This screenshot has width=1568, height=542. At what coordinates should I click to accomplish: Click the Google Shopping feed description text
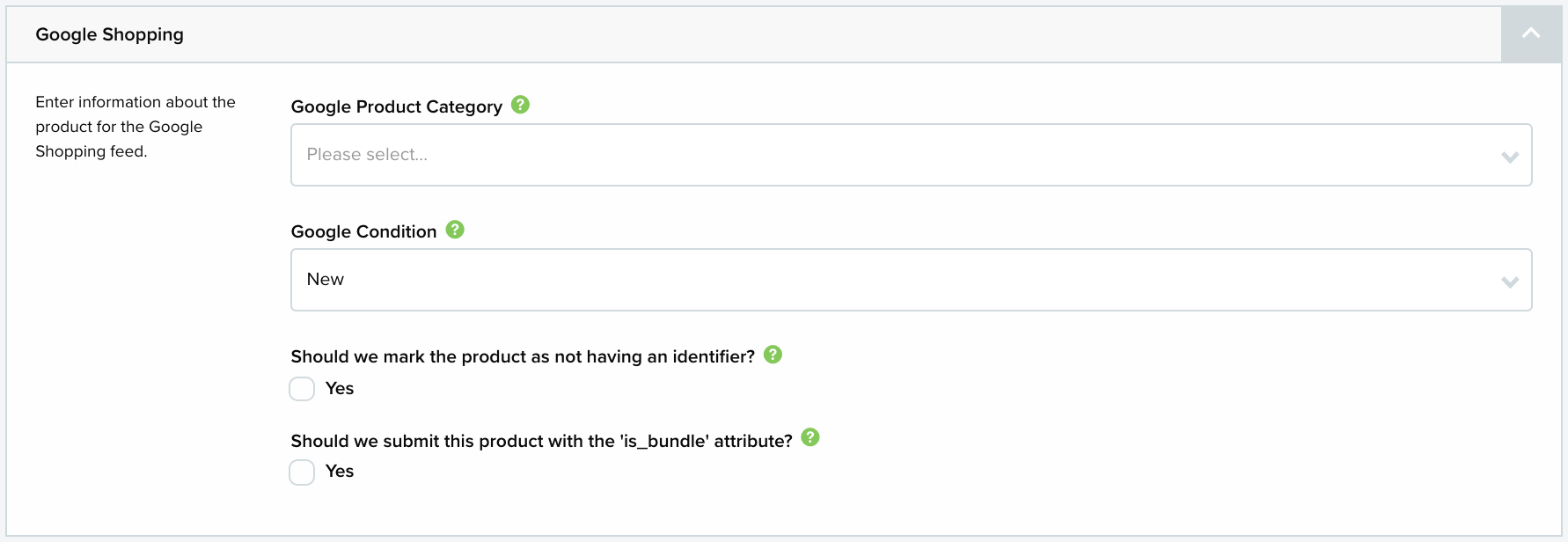pyautogui.click(x=136, y=127)
